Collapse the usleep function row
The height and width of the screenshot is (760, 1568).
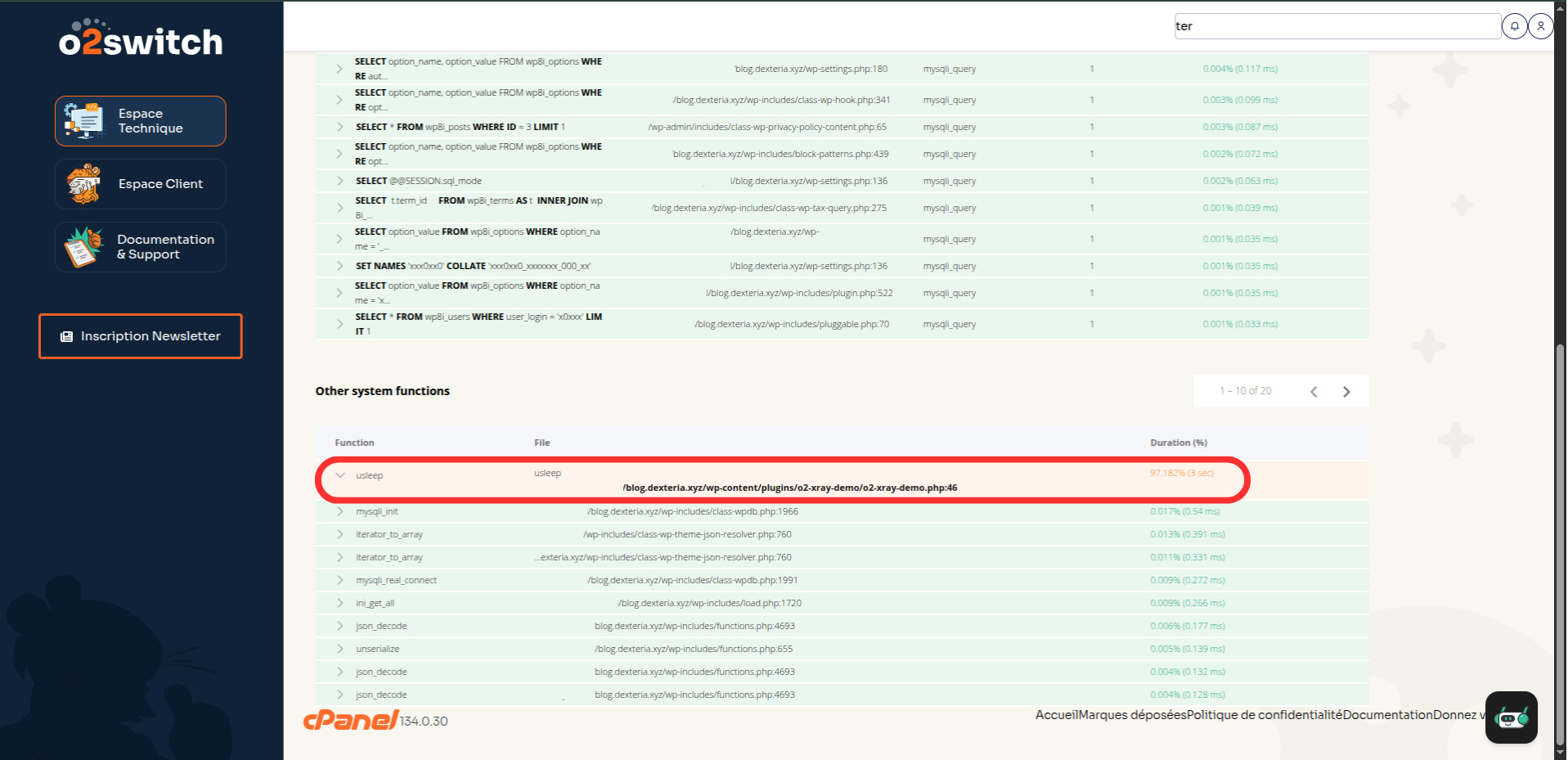pos(340,475)
